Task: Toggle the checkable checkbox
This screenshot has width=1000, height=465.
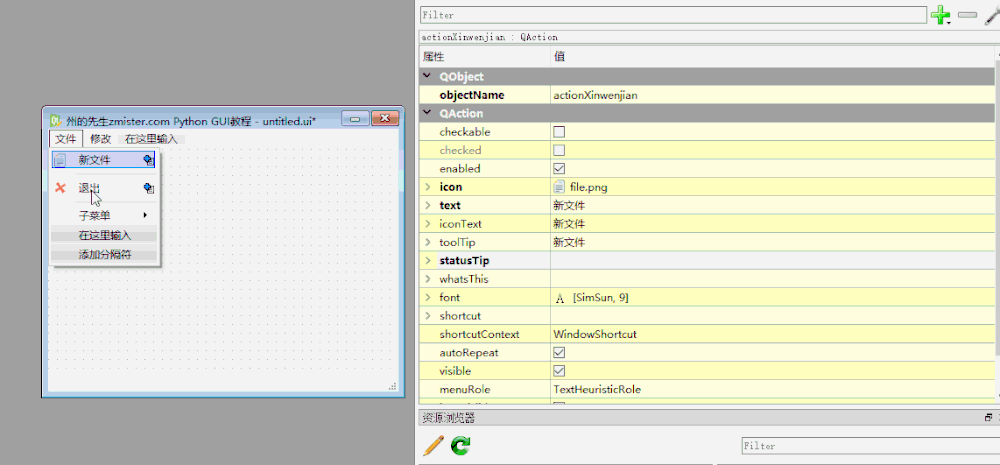Action: pyautogui.click(x=559, y=132)
